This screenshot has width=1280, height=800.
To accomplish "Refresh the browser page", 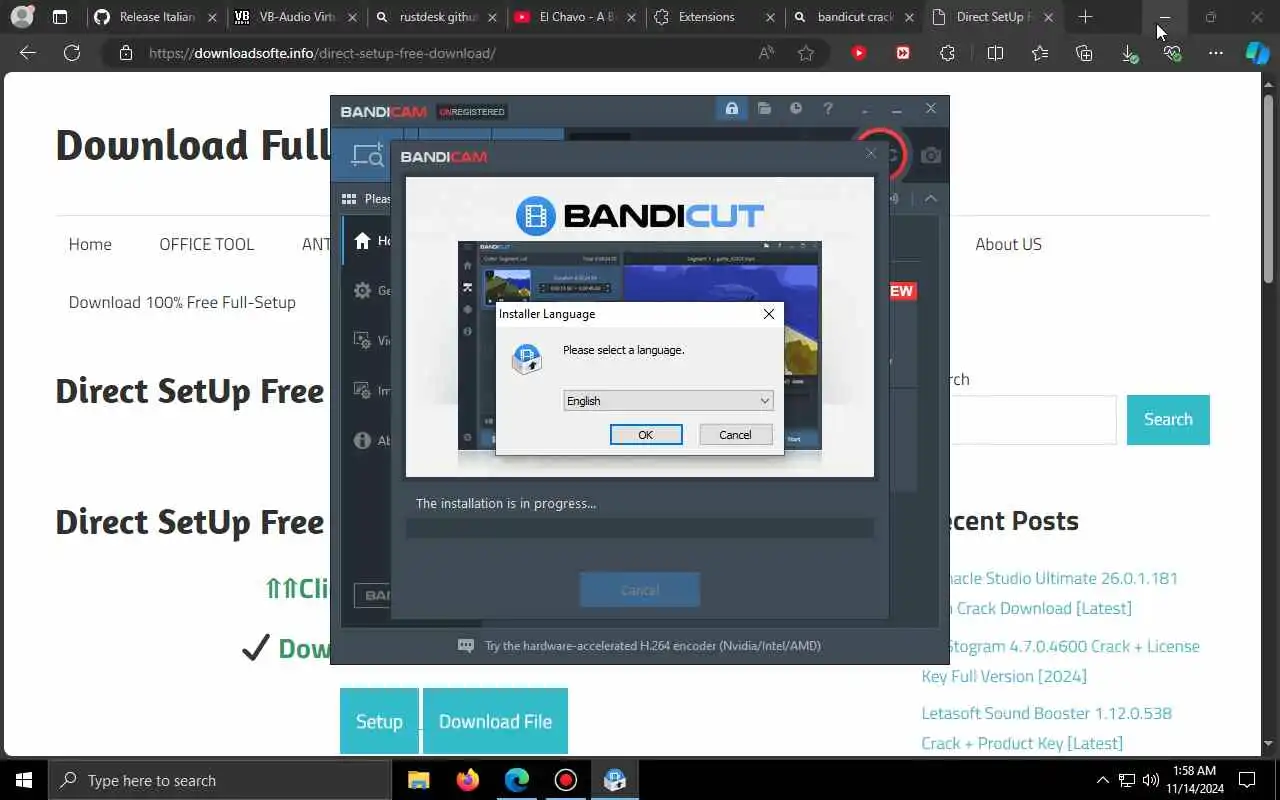I will pyautogui.click(x=72, y=53).
